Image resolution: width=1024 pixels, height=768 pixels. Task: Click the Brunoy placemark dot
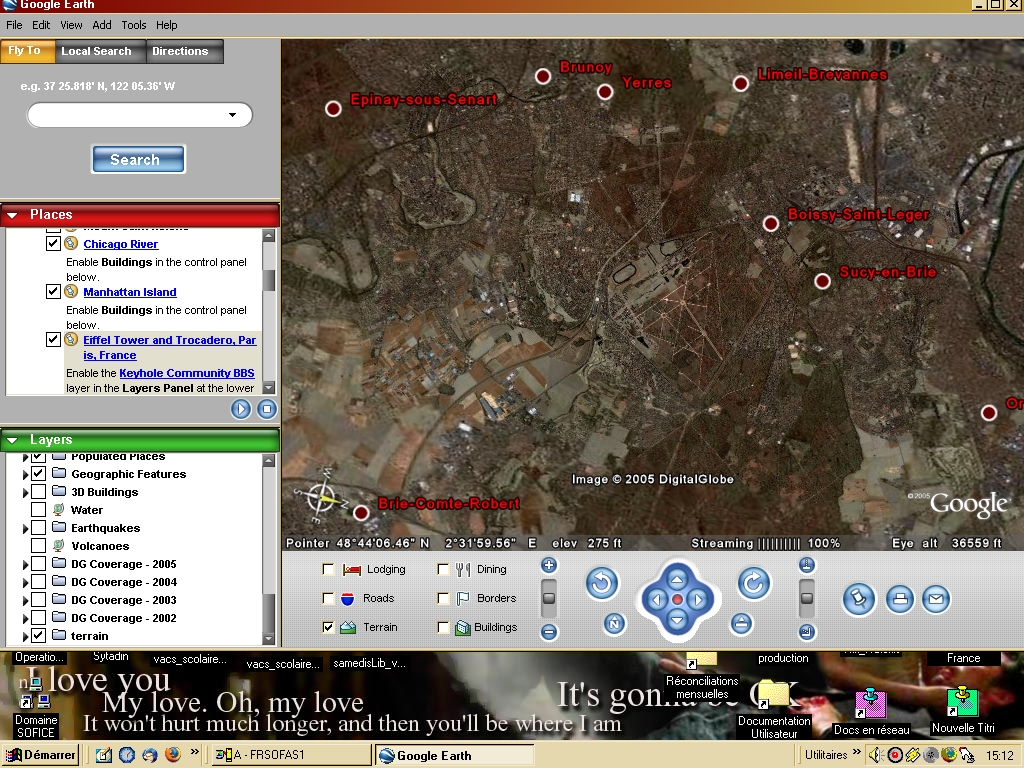click(543, 76)
